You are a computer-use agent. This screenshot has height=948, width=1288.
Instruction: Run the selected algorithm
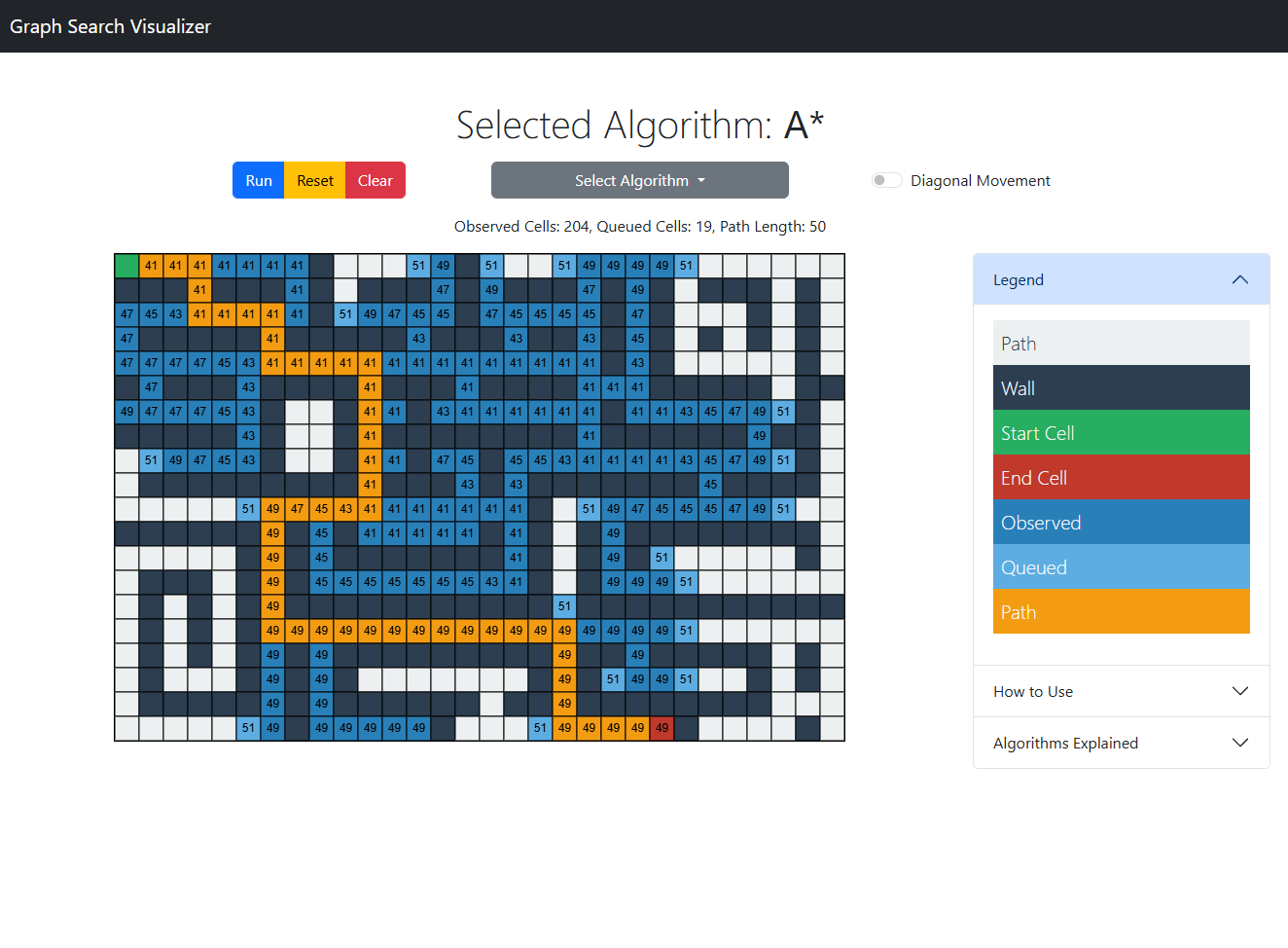pos(258,180)
